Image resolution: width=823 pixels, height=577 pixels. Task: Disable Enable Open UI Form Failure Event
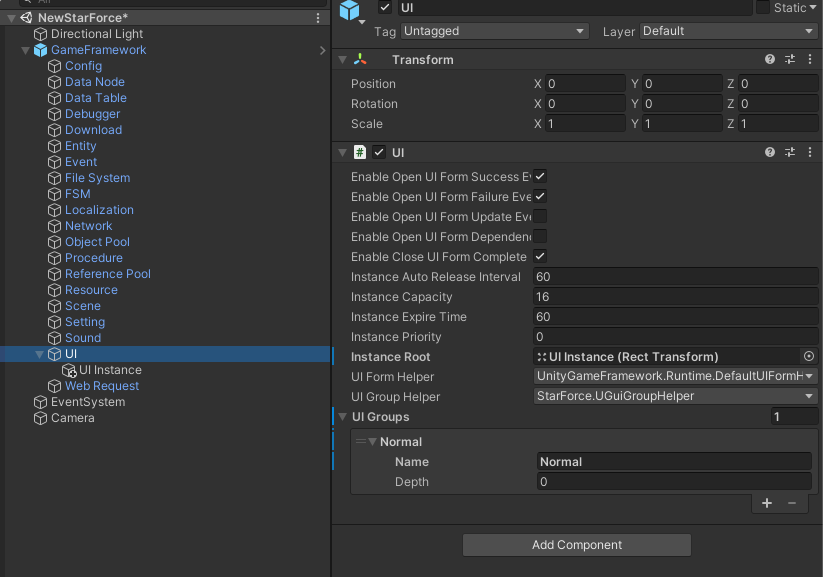[x=540, y=196]
